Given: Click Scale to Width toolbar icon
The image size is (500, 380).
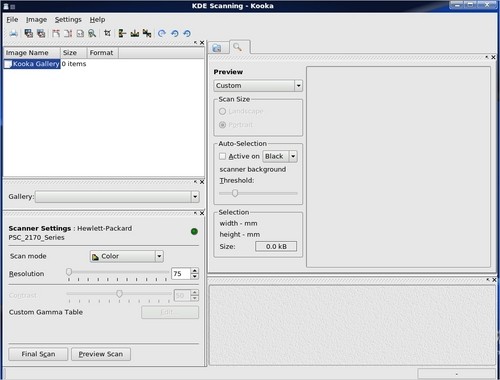Looking at the screenshot, I should [56, 33].
